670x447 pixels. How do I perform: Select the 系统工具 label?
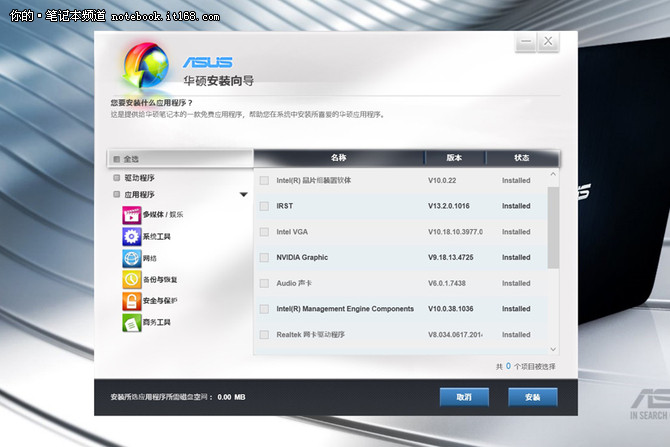(156, 236)
